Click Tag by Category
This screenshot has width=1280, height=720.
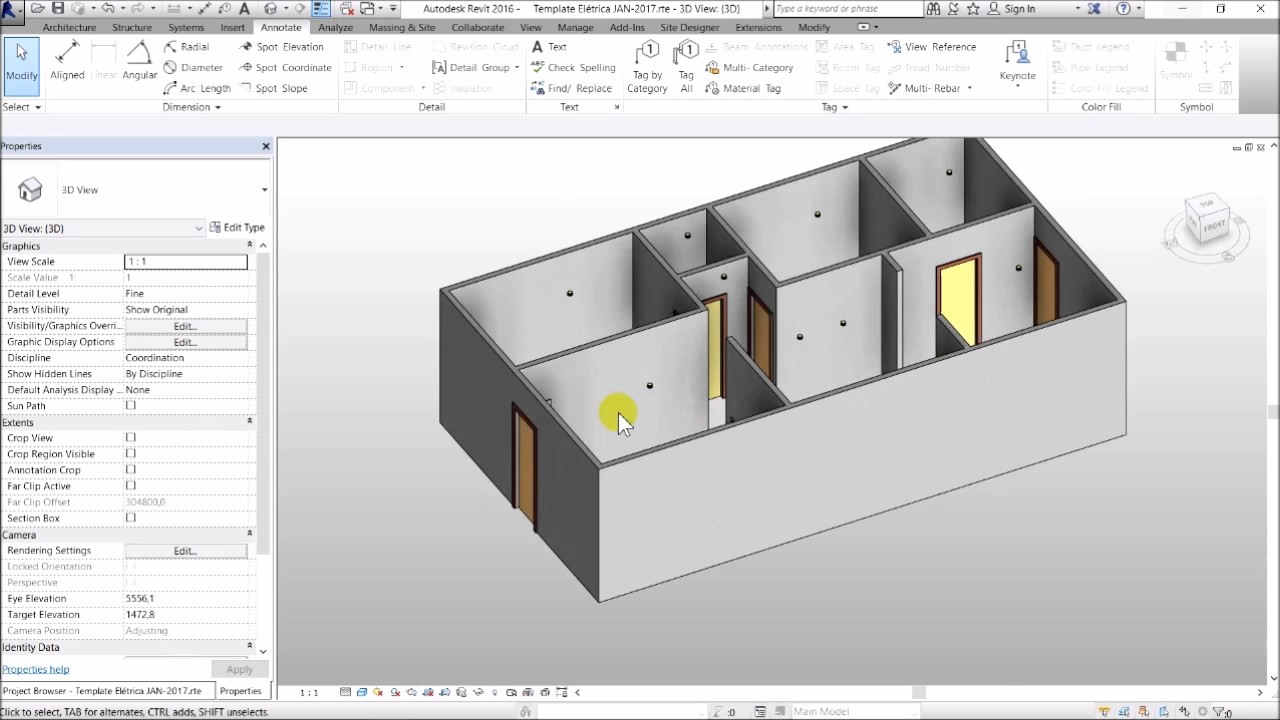click(647, 67)
